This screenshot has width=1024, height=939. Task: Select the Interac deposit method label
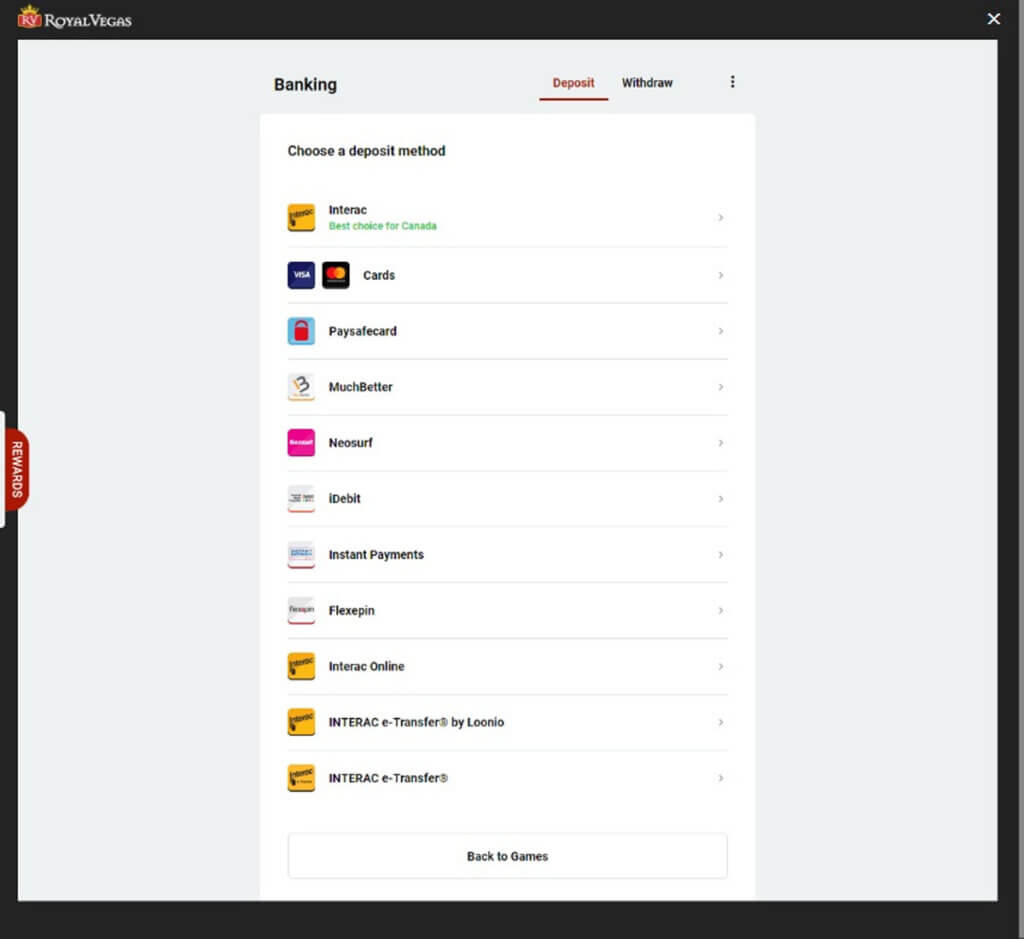(347, 210)
